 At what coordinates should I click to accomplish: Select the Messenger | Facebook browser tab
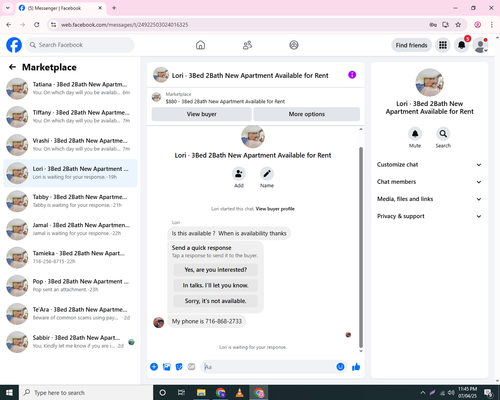pos(61,8)
